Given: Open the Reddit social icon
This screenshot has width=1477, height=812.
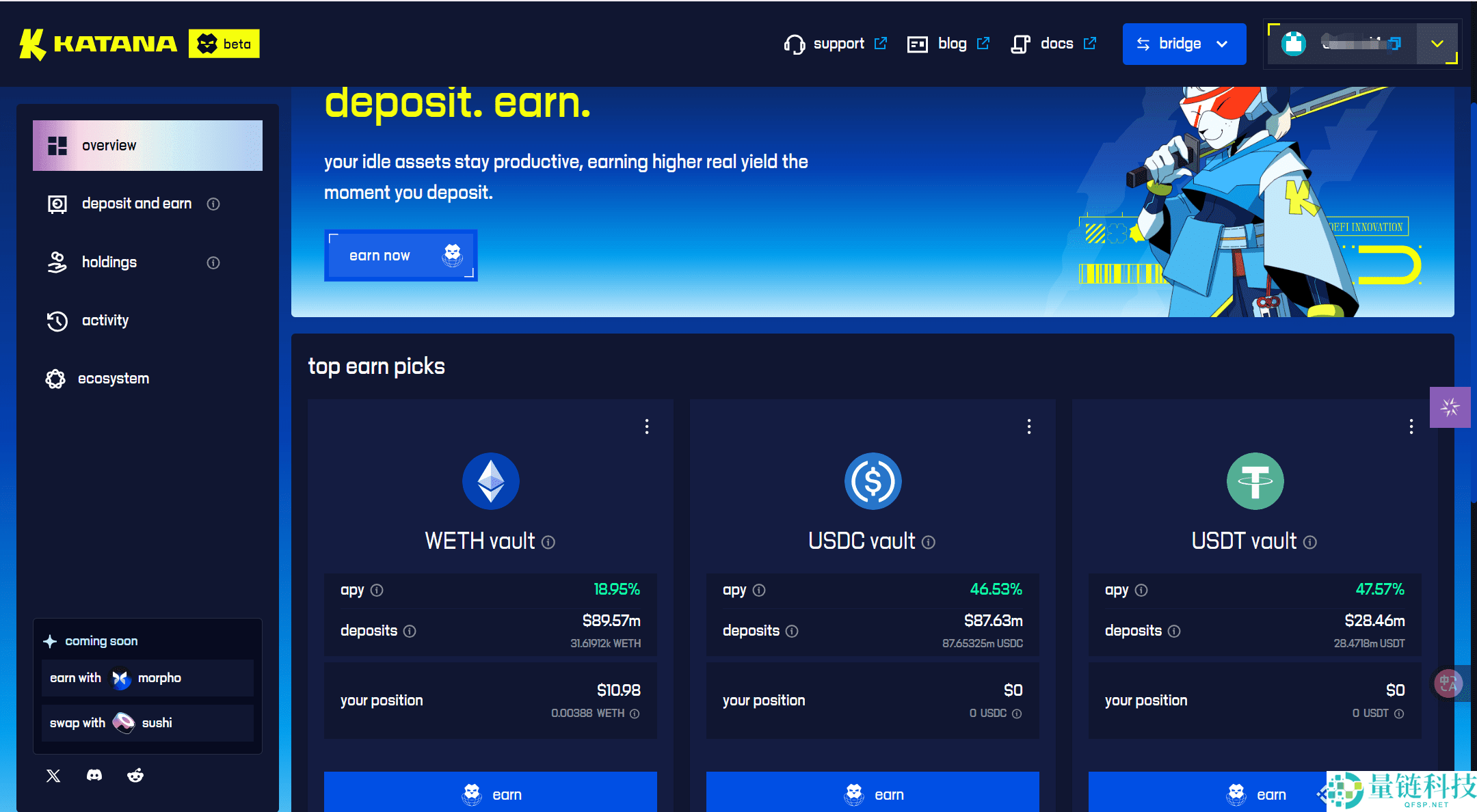Looking at the screenshot, I should click(135, 775).
